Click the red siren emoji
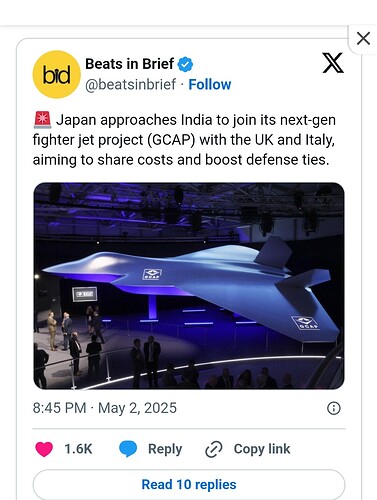This screenshot has height=500, width=377. (x=42, y=120)
